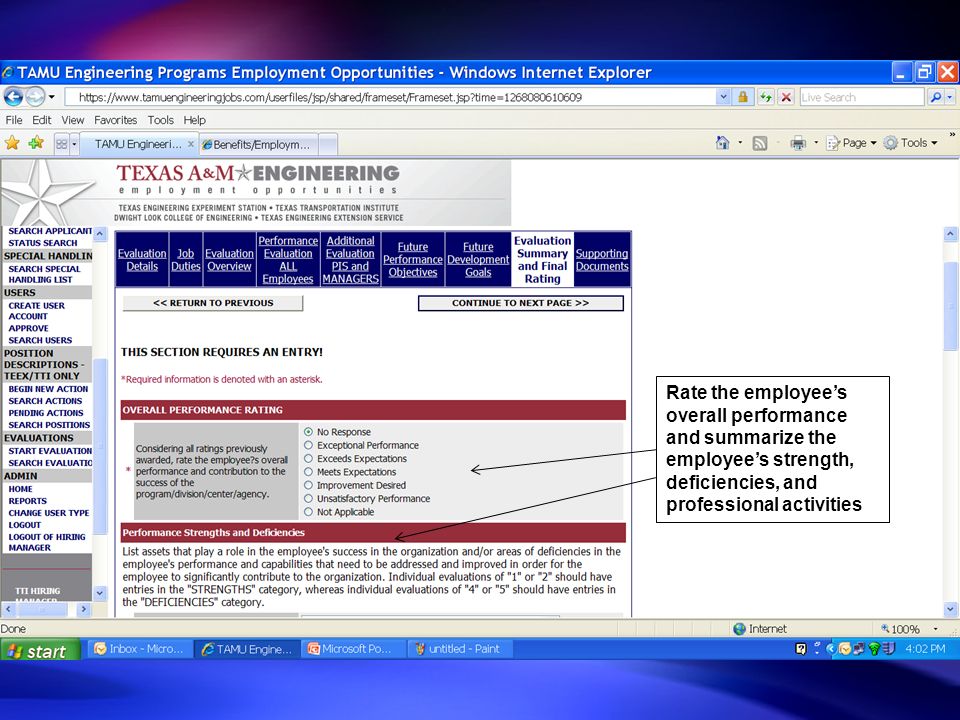Click the Print icon

[x=798, y=143]
